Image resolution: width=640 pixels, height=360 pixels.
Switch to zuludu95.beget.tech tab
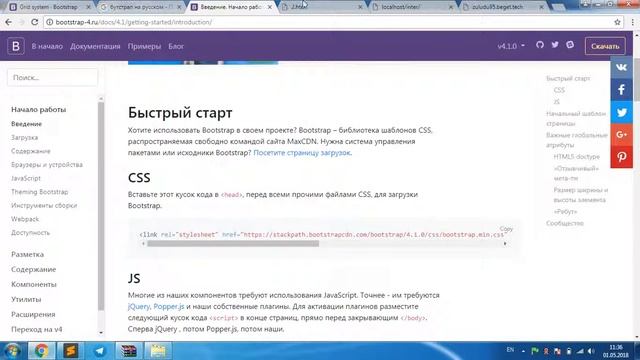pyautogui.click(x=503, y=7)
